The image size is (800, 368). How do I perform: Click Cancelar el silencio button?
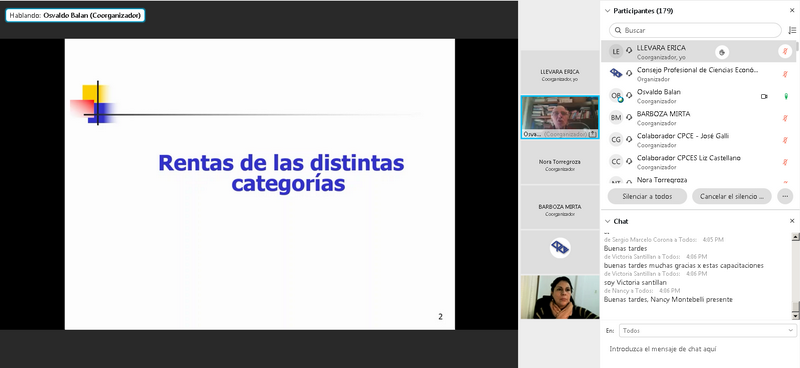[732, 196]
